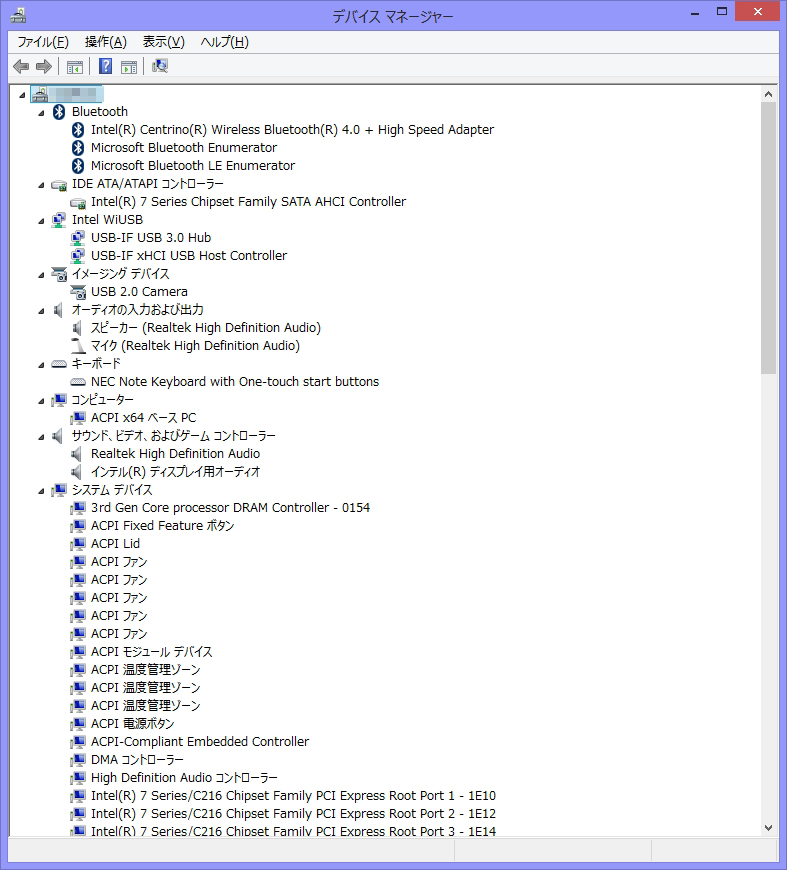Click the Back arrow toolbar icon
This screenshot has height=870, width=787.
[21, 67]
